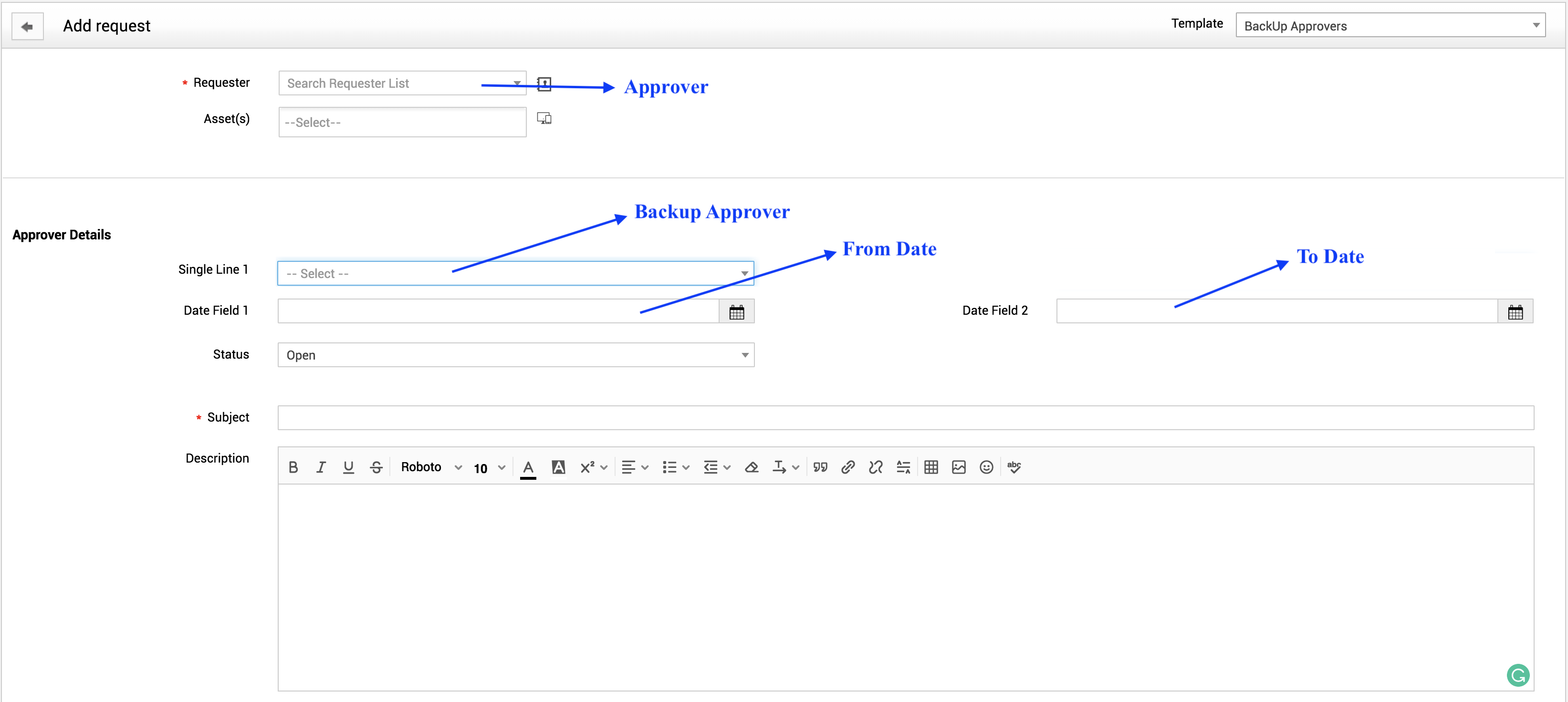1568x702 pixels.
Task: Open the requester lookup icon
Action: [x=544, y=84]
